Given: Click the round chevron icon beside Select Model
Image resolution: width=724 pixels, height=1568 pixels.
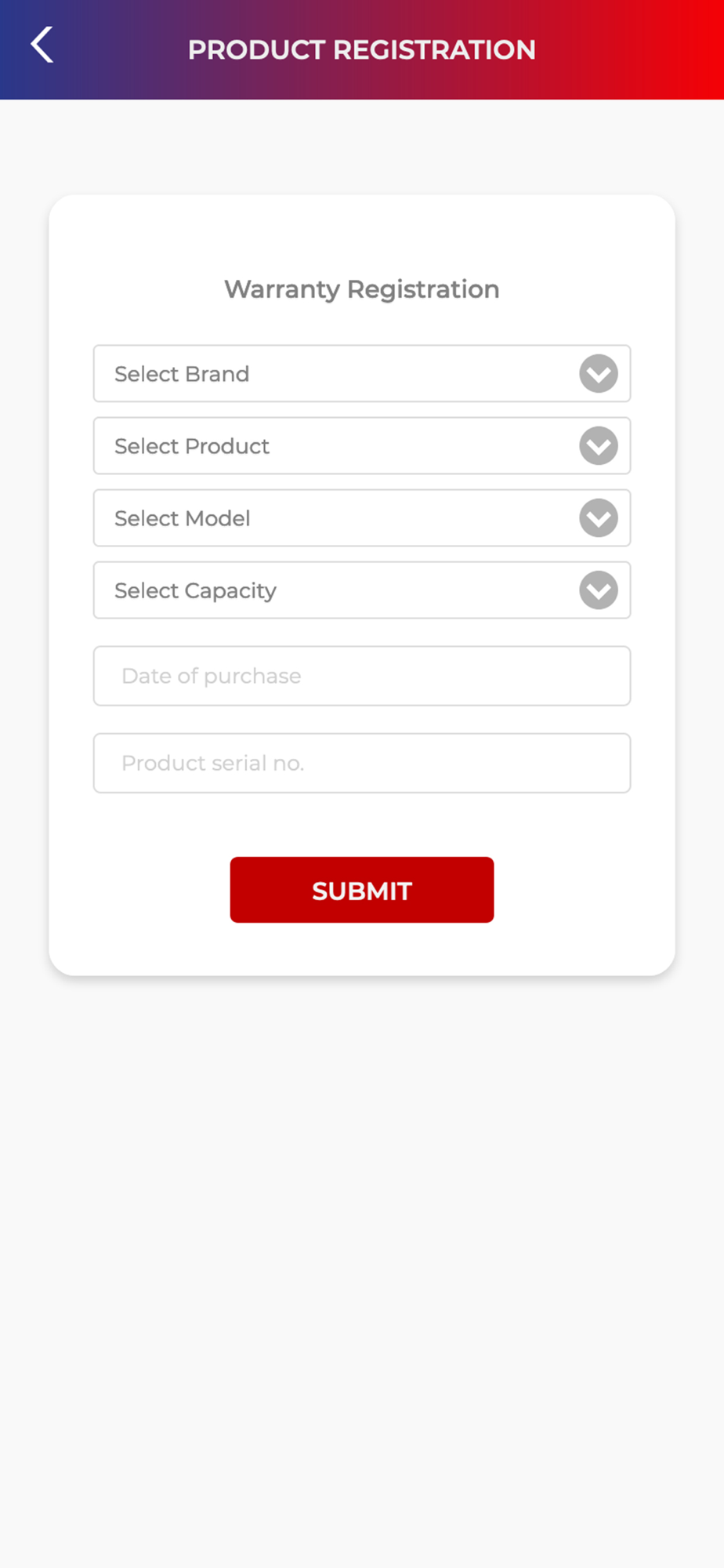Looking at the screenshot, I should pyautogui.click(x=599, y=518).
